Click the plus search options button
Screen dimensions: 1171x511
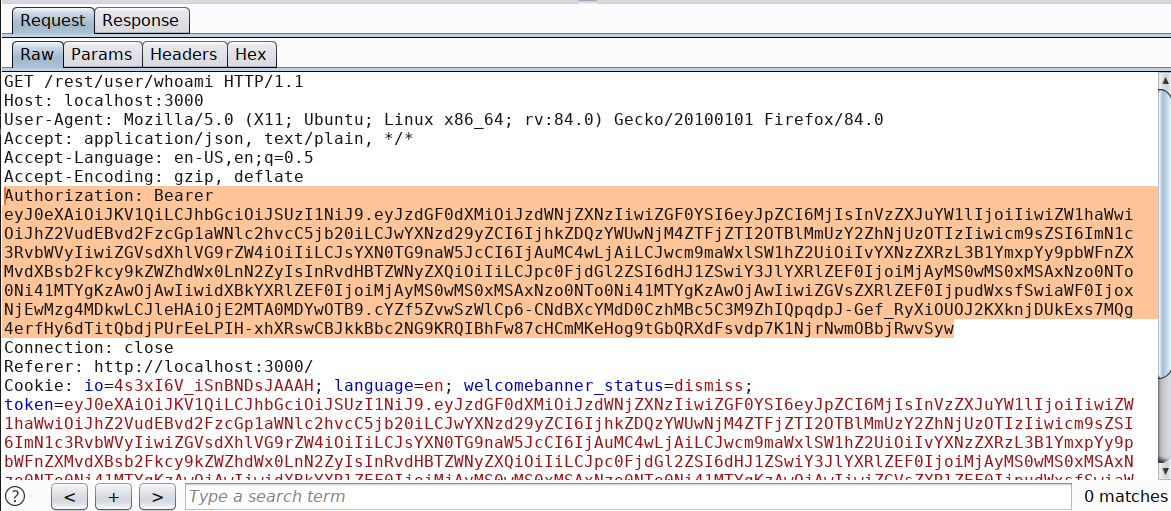coord(113,497)
